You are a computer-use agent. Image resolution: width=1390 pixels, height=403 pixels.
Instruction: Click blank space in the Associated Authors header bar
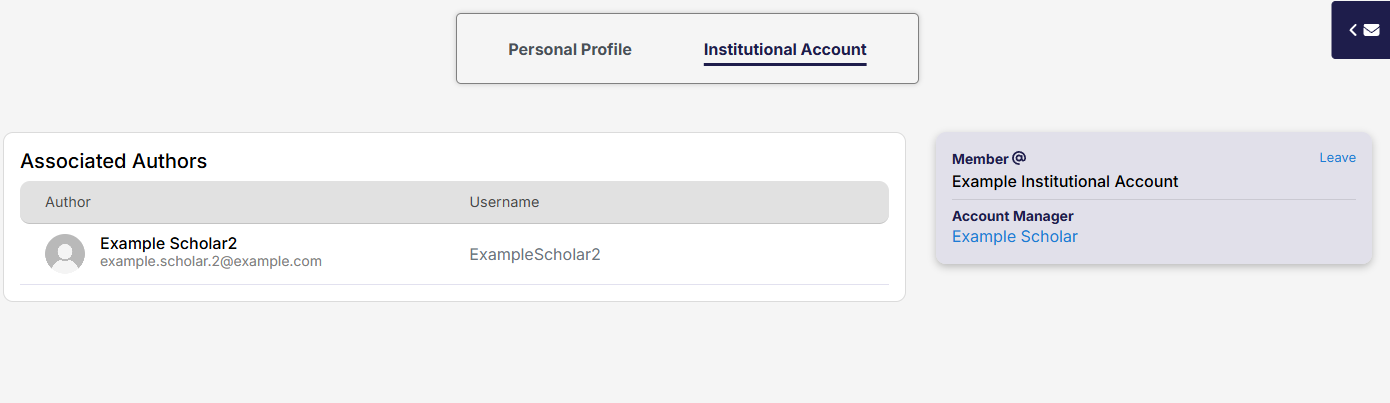[x=700, y=202]
